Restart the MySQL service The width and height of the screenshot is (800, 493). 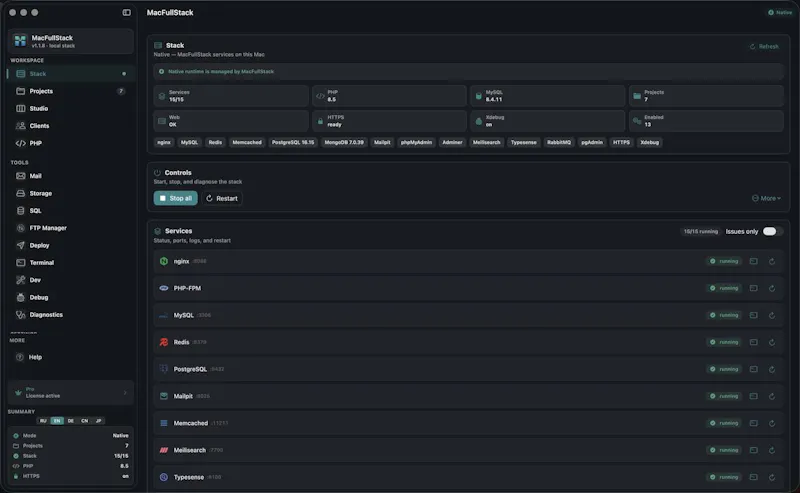coord(772,315)
